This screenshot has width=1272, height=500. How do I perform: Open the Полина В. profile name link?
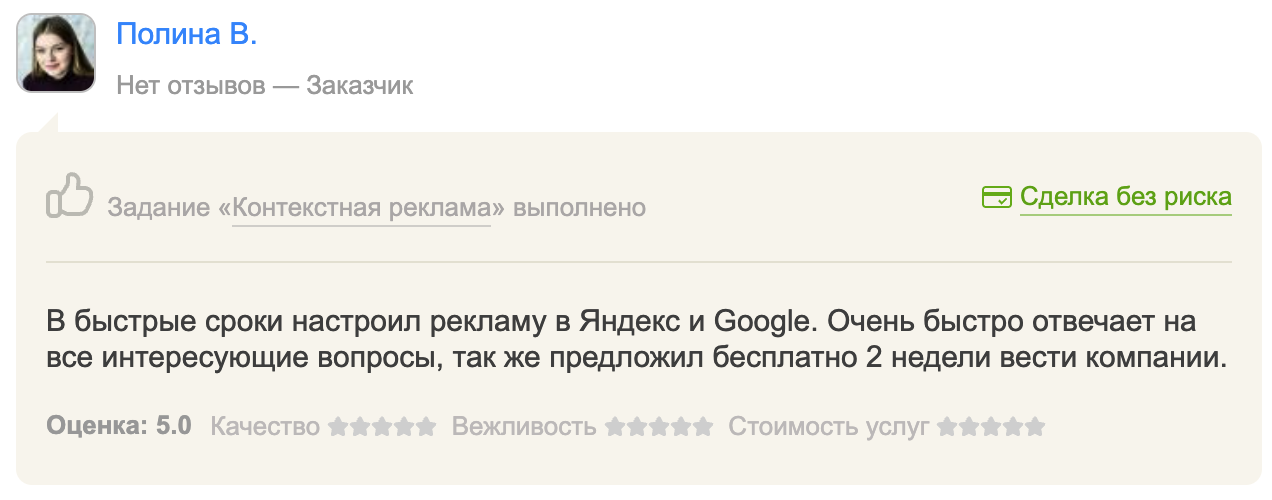click(187, 34)
